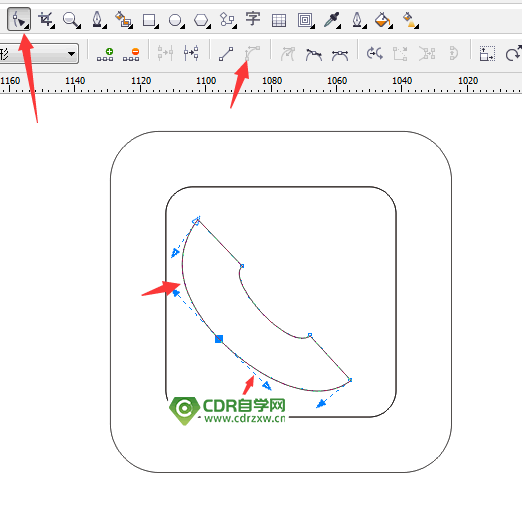Click the ruler label 1100

click(206, 81)
